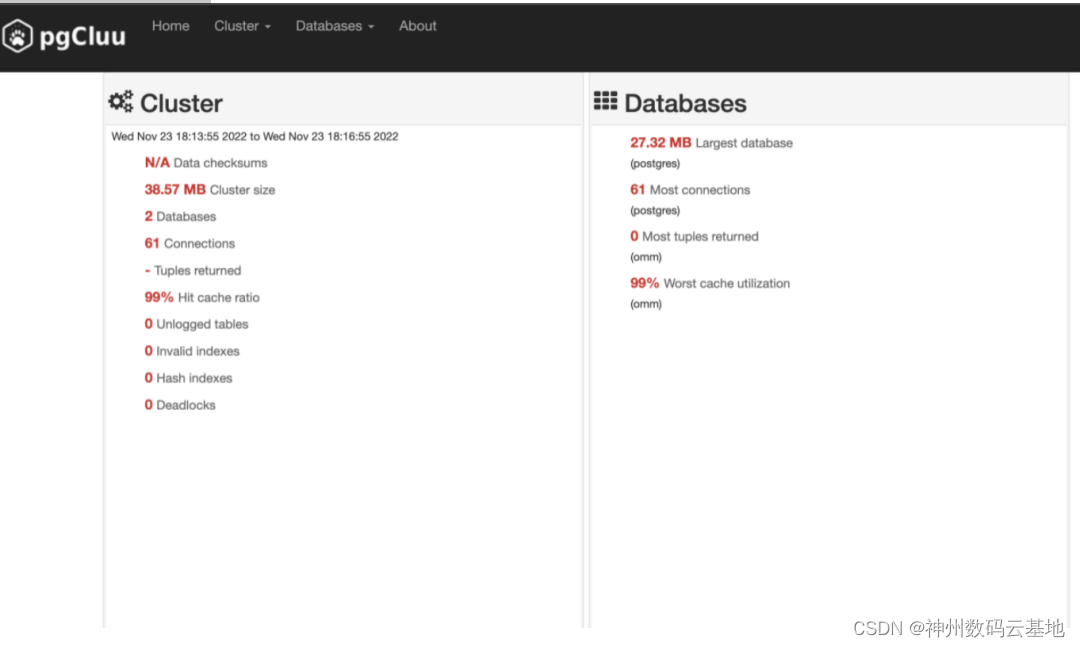Image resolution: width=1080 pixels, height=647 pixels.
Task: Select the 0 Invalid indexes entry
Action: click(192, 351)
